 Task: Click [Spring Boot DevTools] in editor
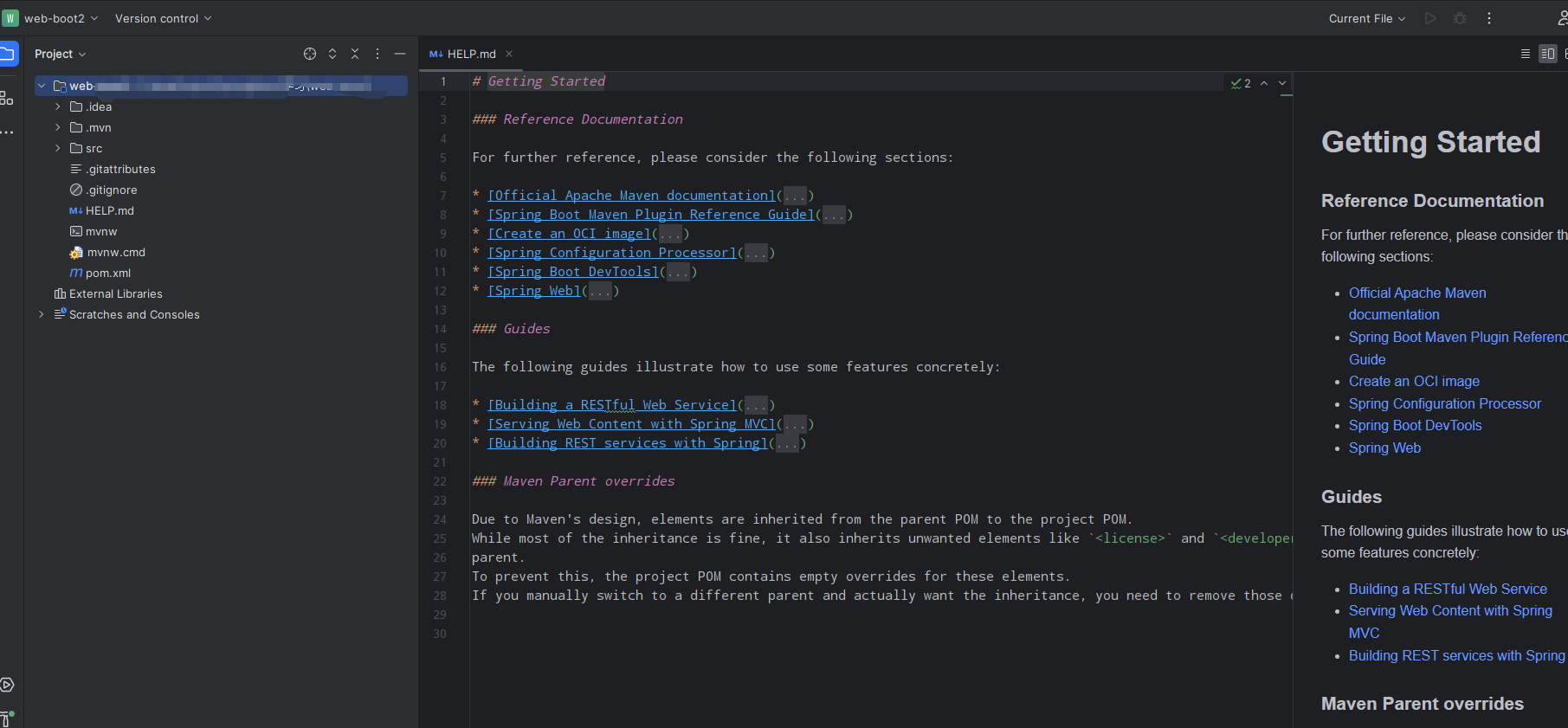point(573,272)
